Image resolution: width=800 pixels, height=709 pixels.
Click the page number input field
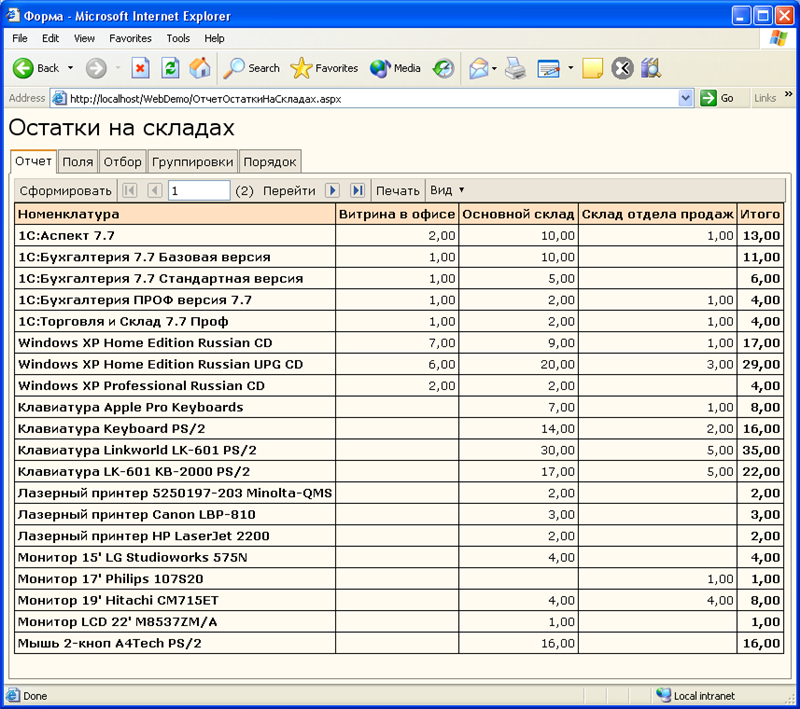coord(199,191)
